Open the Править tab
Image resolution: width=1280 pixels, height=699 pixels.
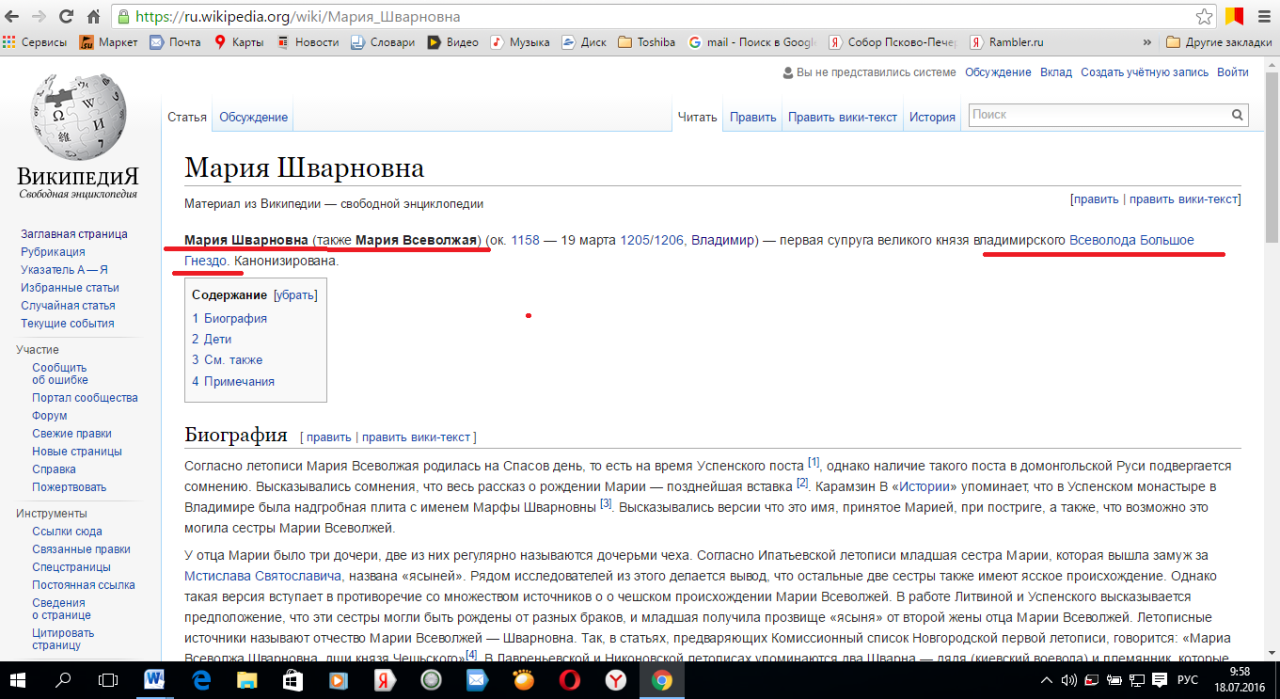(753, 118)
